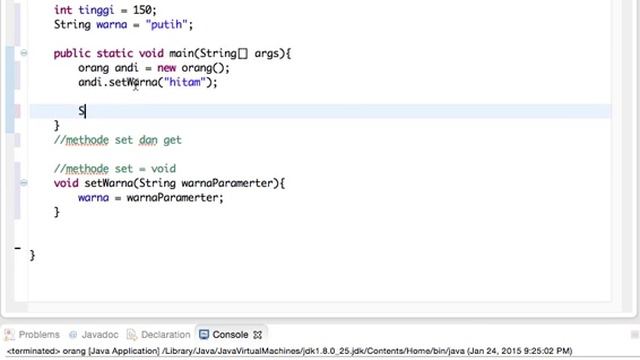Click 'void setWarna(String warnaParamerter)' declaration

click(x=169, y=183)
